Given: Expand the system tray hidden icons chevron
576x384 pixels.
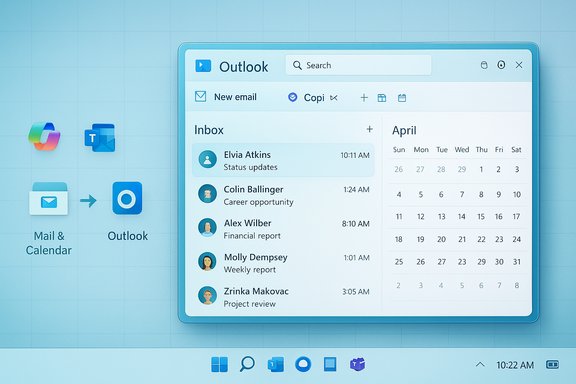Looking at the screenshot, I should 480,365.
